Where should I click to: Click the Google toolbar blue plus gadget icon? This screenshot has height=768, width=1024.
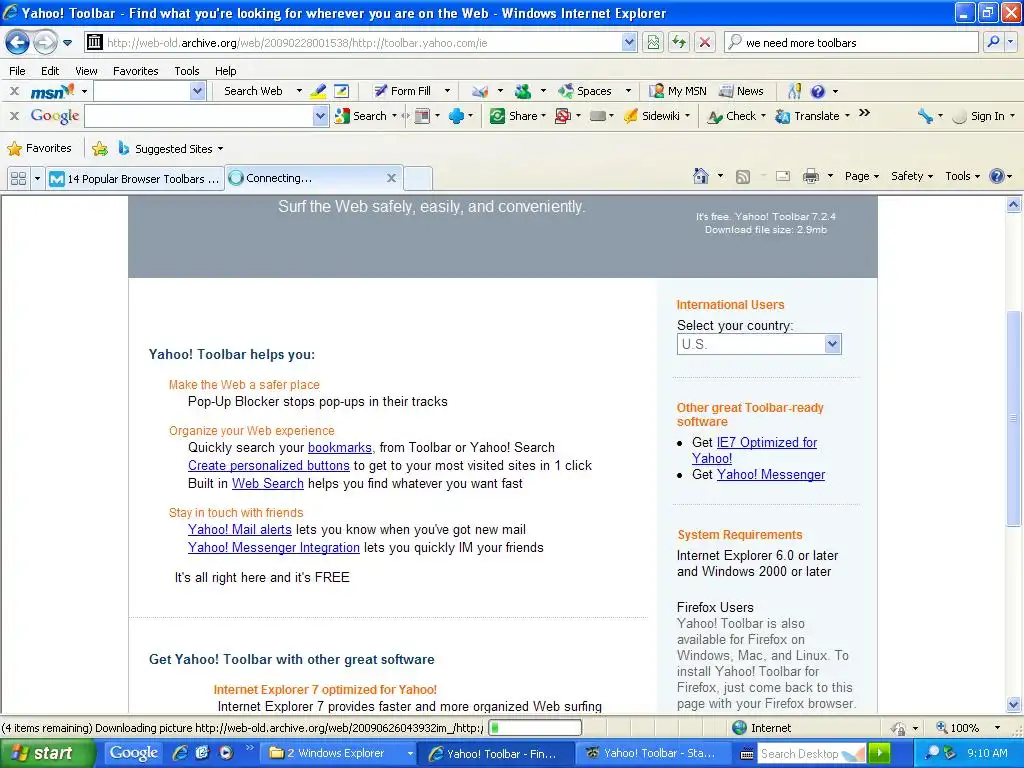[456, 116]
